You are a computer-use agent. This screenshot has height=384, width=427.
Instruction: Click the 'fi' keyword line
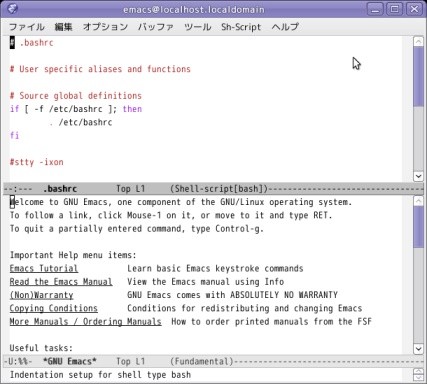point(14,136)
